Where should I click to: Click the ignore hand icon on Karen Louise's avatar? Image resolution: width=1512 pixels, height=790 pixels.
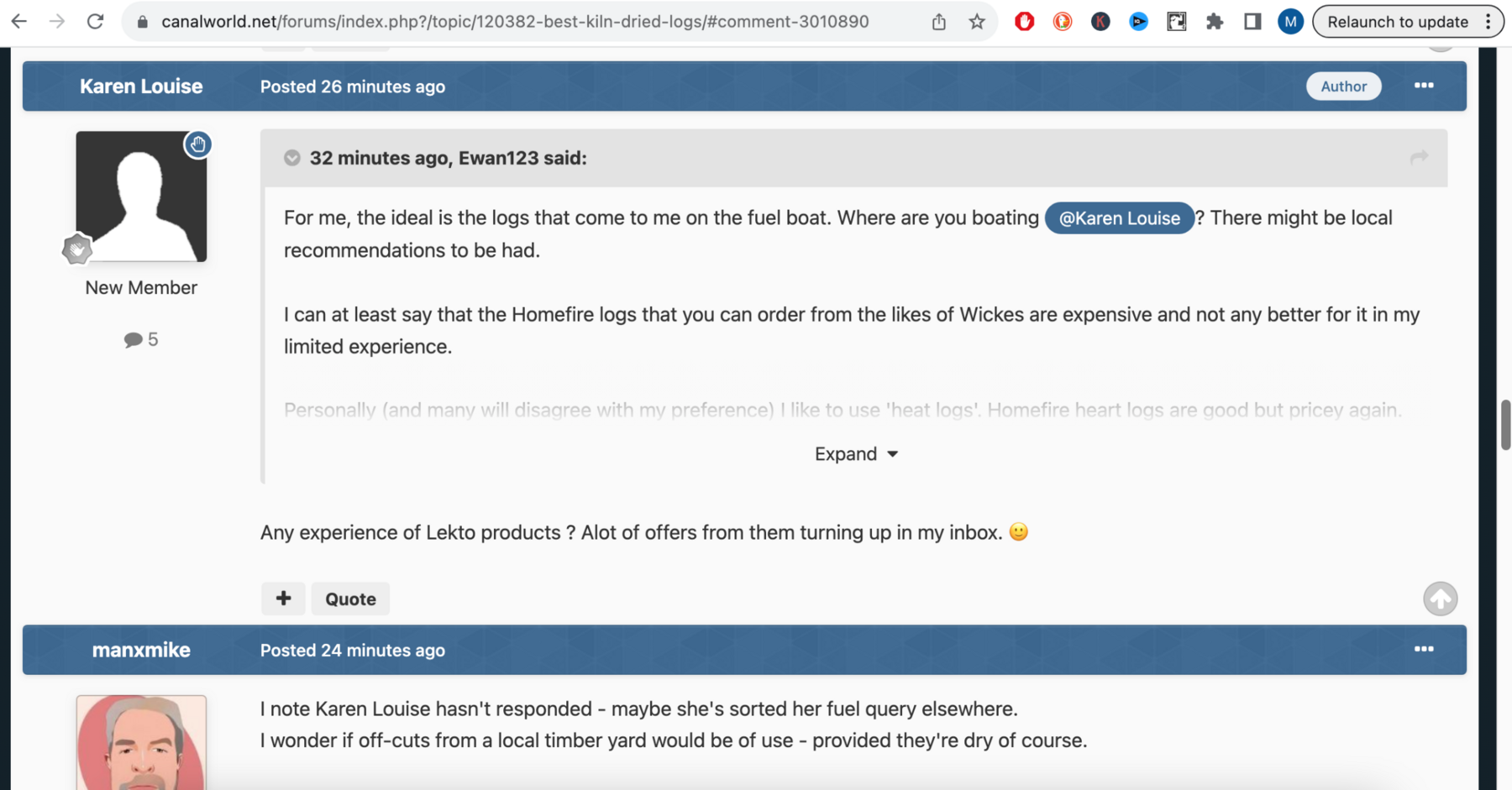coord(198,144)
